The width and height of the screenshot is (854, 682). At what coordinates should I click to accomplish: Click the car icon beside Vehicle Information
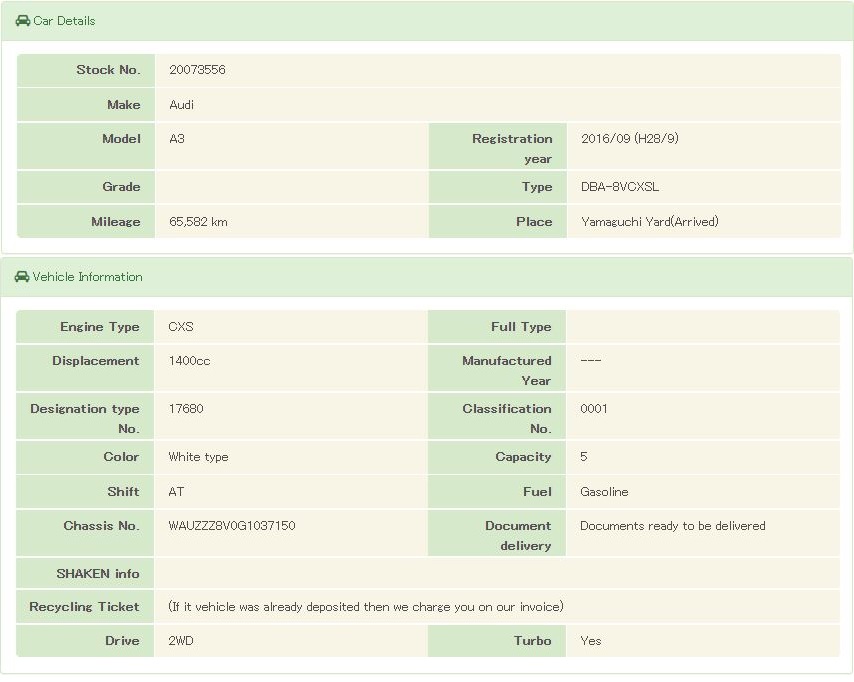coord(22,277)
